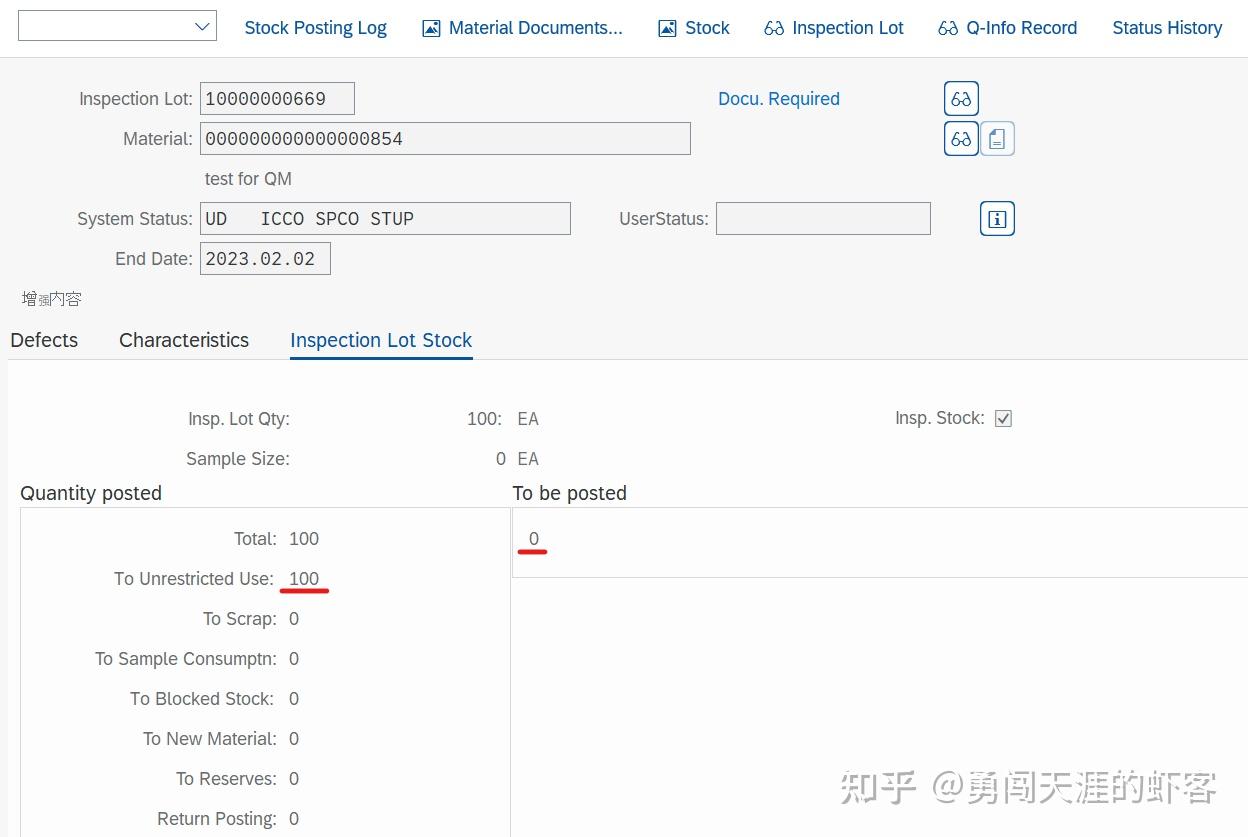This screenshot has height=837, width=1248.
Task: Expand the empty combo box chevron
Action: (x=203, y=25)
